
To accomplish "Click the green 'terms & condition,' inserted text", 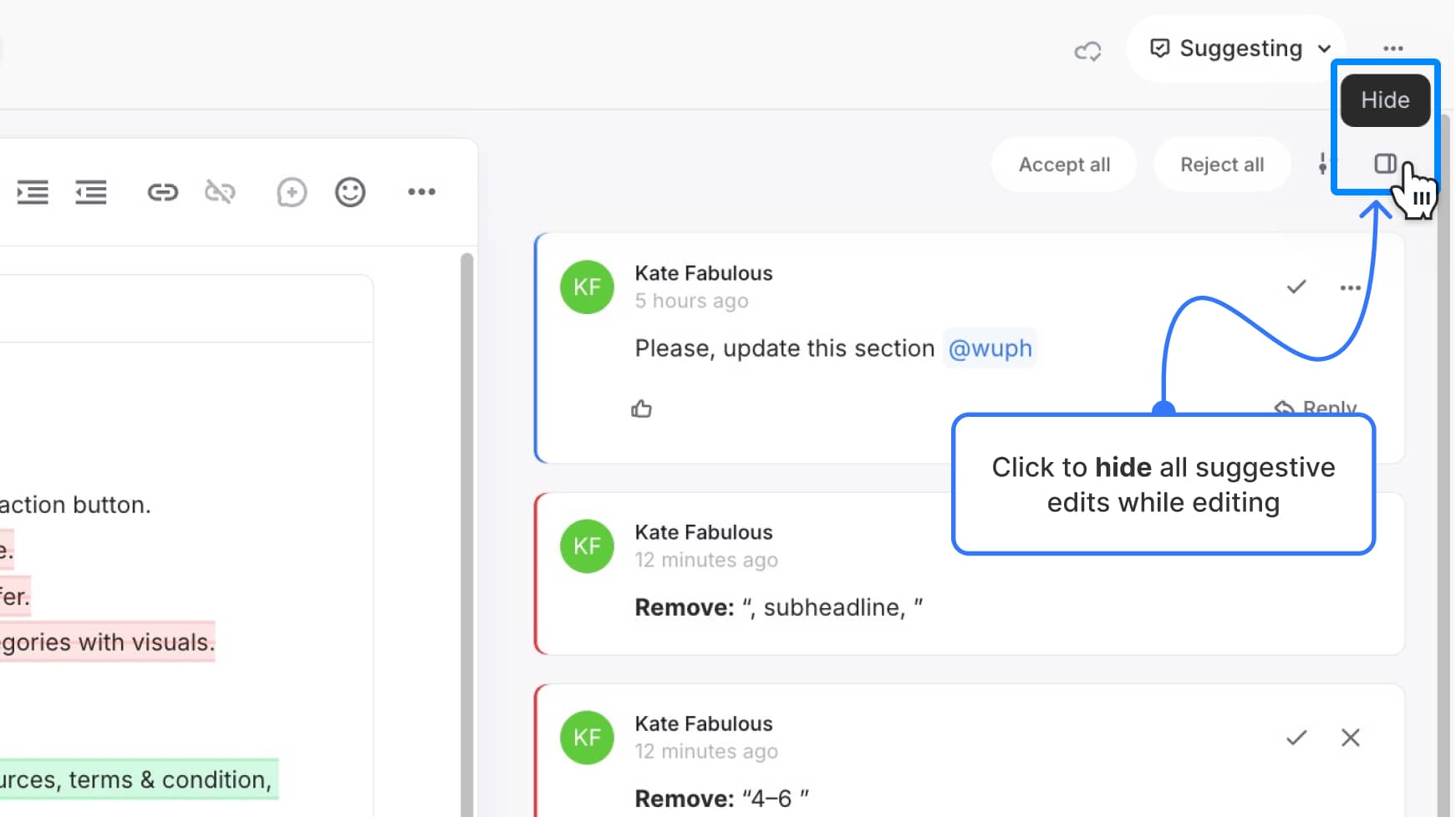I will coord(170,780).
